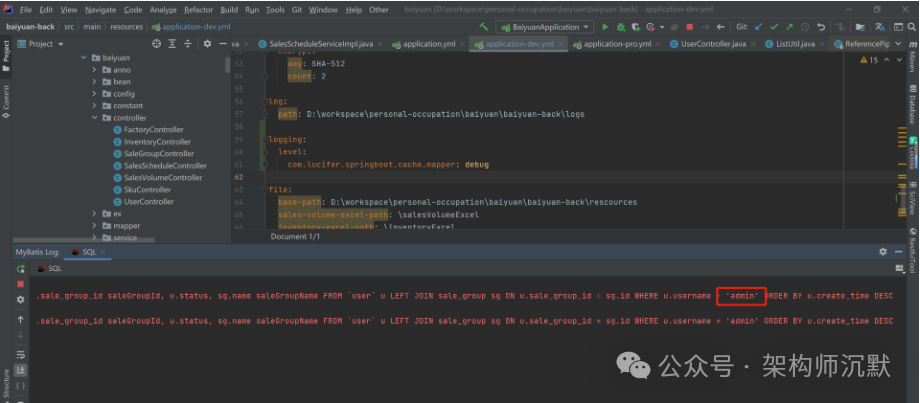
Task: Expand the config folder in project tree
Action: [x=94, y=94]
